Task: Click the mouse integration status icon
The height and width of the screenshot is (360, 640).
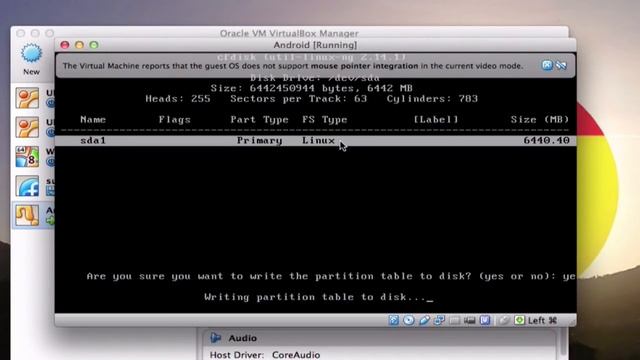Action: click(x=504, y=320)
